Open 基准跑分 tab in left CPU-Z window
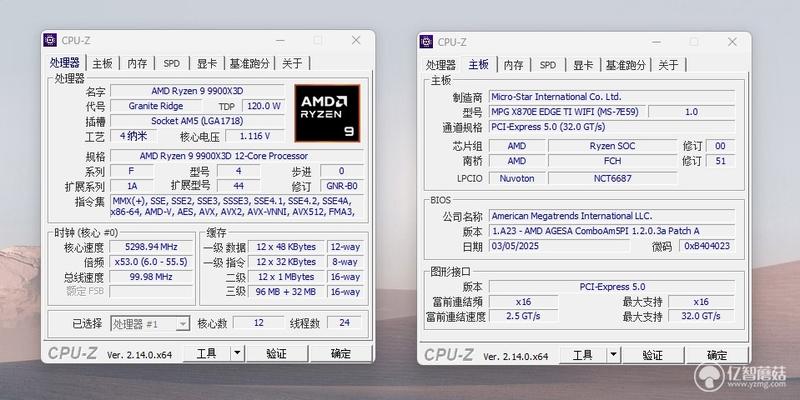800x400 pixels. click(249, 63)
